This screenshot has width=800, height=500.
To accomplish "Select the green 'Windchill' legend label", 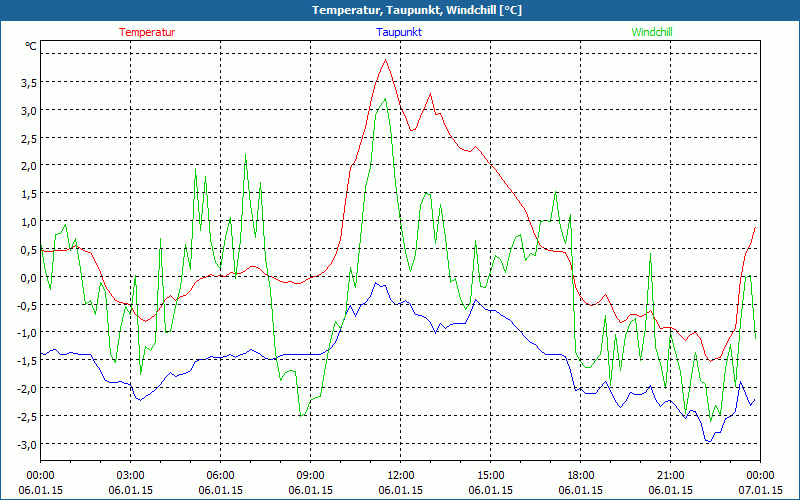I will (652, 32).
